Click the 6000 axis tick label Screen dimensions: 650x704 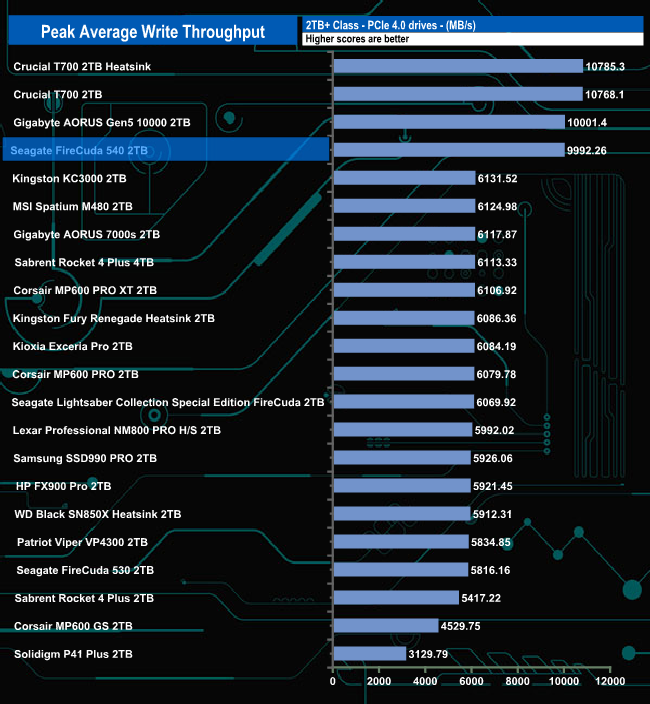click(471, 681)
